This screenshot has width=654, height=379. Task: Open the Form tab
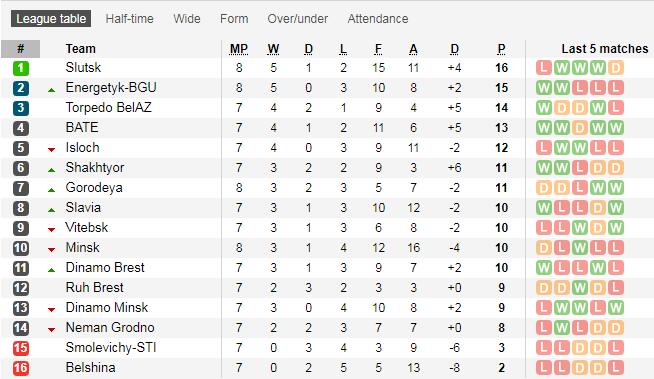234,19
